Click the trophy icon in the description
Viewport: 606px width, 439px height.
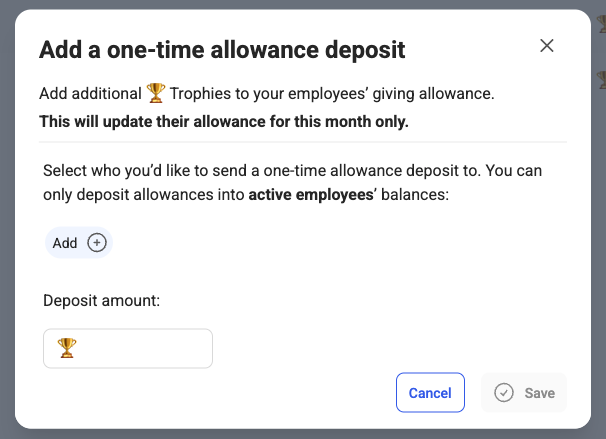[156, 93]
